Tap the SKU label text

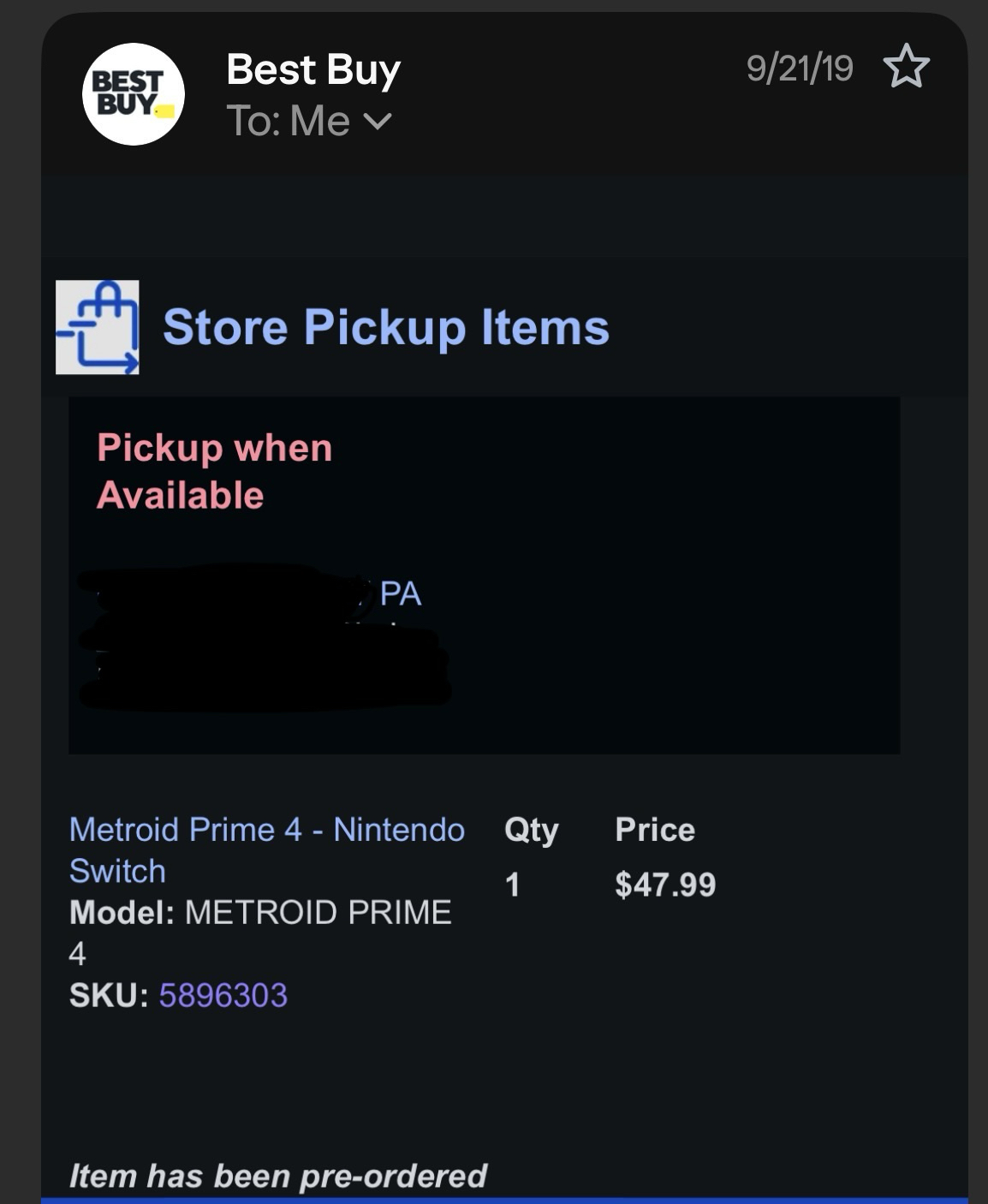click(108, 995)
